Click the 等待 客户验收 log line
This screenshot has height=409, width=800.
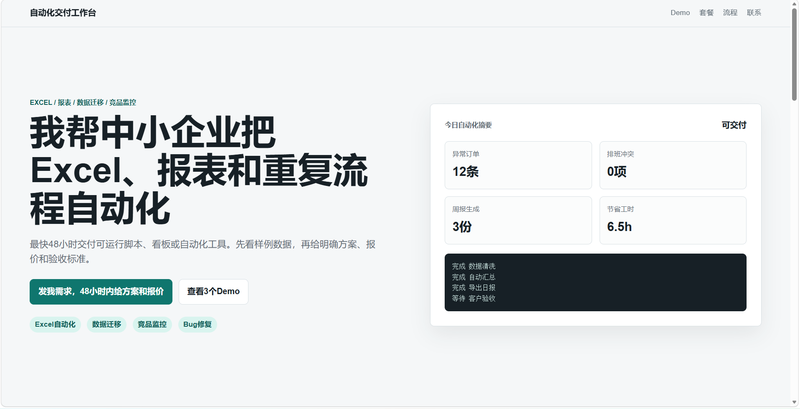[473, 298]
